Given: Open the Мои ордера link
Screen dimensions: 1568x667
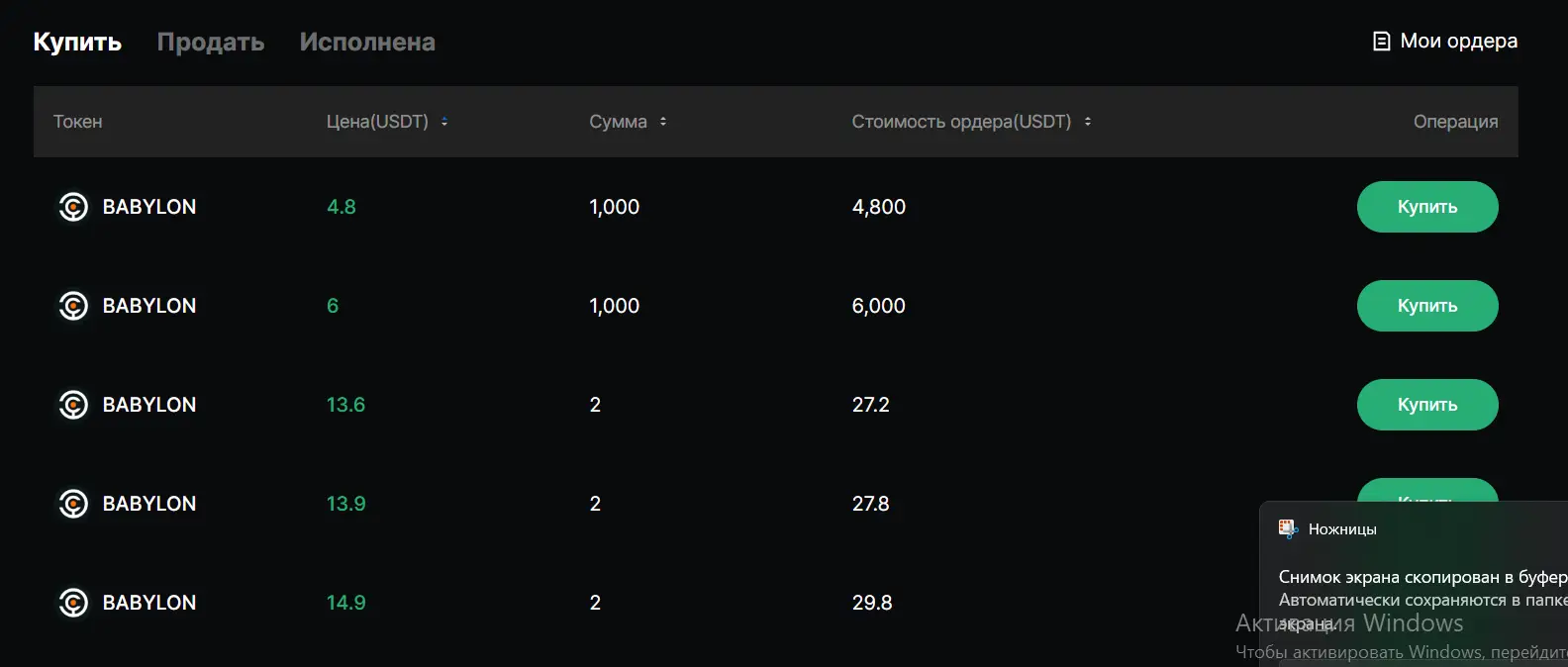Looking at the screenshot, I should tap(1458, 42).
